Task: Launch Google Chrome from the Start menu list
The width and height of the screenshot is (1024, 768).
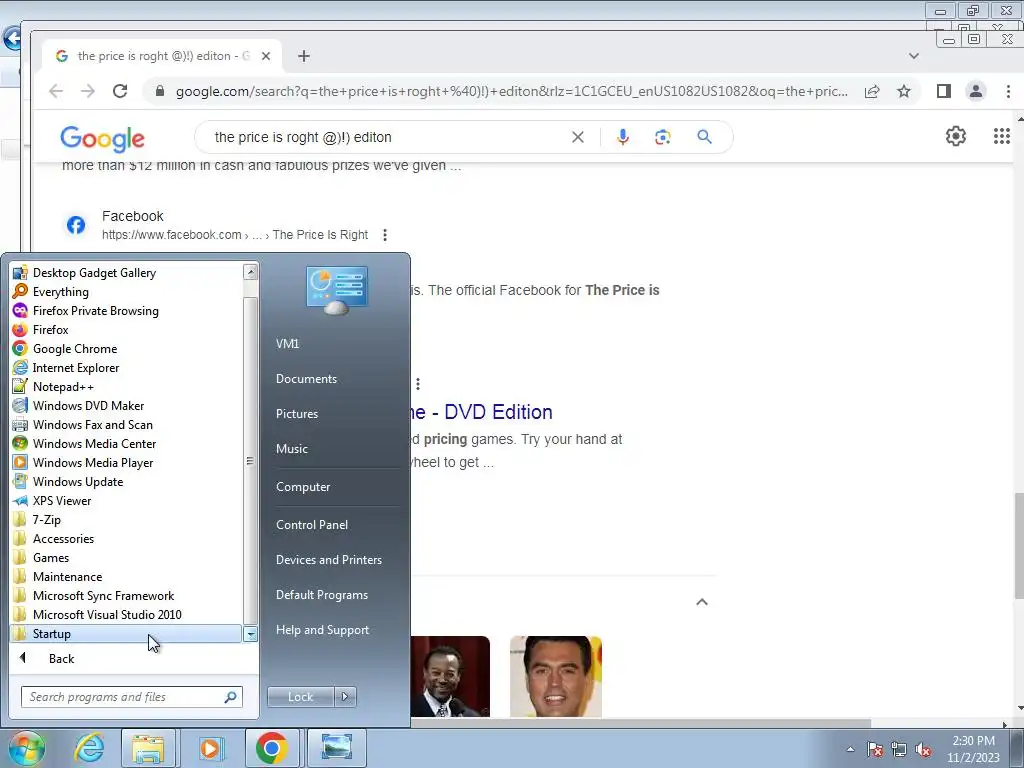Action: [127, 349]
